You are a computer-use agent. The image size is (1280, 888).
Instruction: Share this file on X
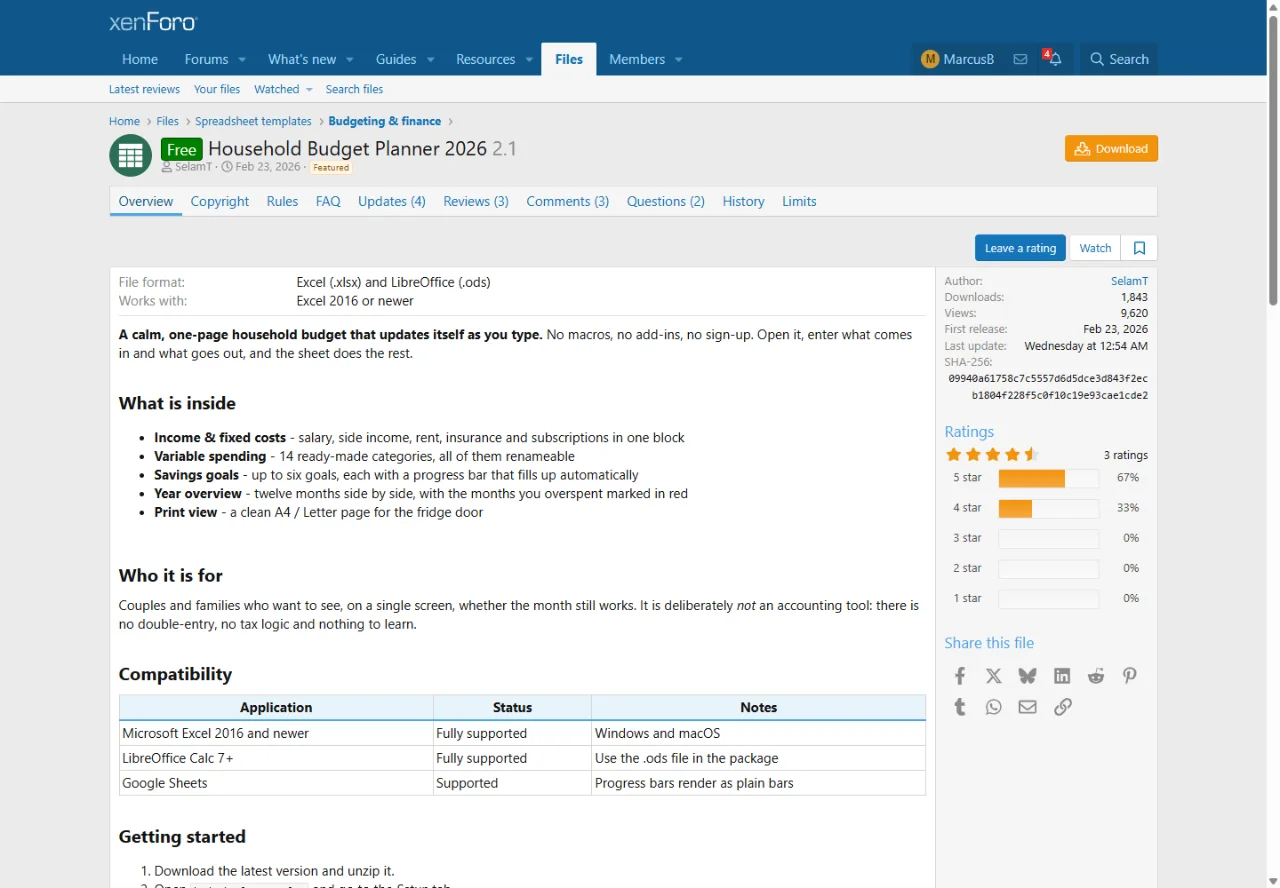[x=993, y=676]
